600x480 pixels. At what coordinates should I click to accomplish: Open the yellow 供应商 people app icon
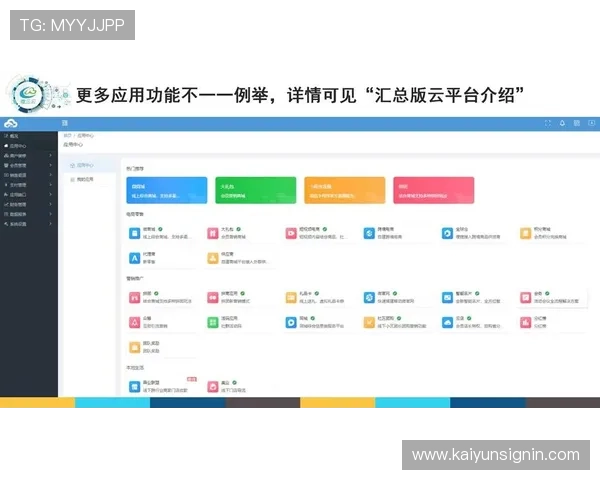(x=213, y=258)
